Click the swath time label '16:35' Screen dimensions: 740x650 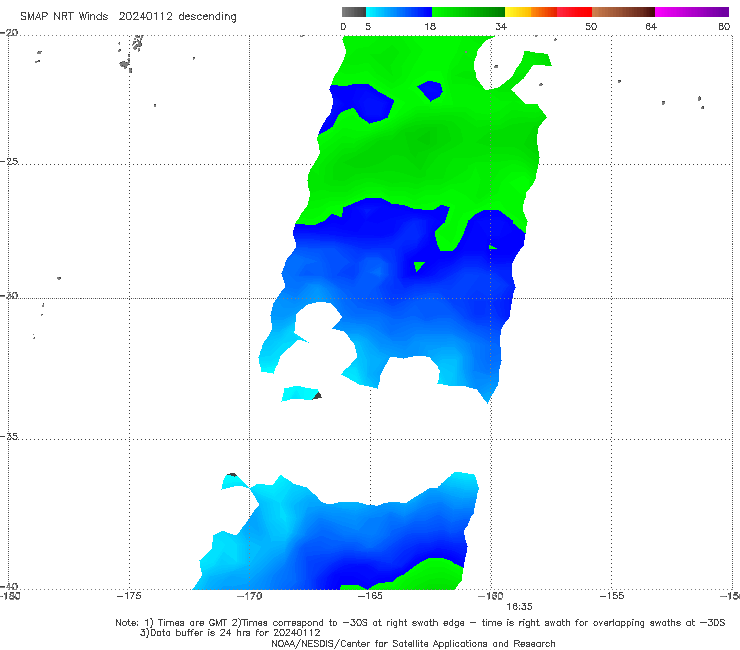pos(519,607)
